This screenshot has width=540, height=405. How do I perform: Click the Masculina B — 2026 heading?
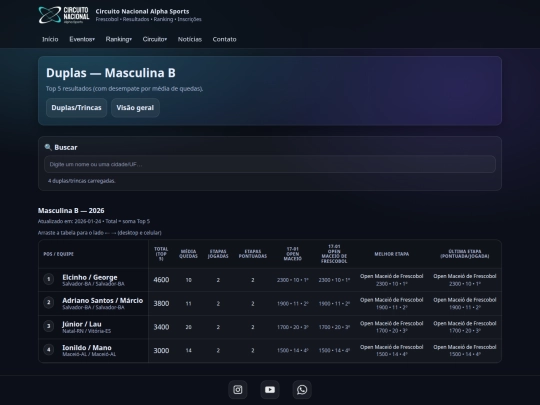(71, 210)
